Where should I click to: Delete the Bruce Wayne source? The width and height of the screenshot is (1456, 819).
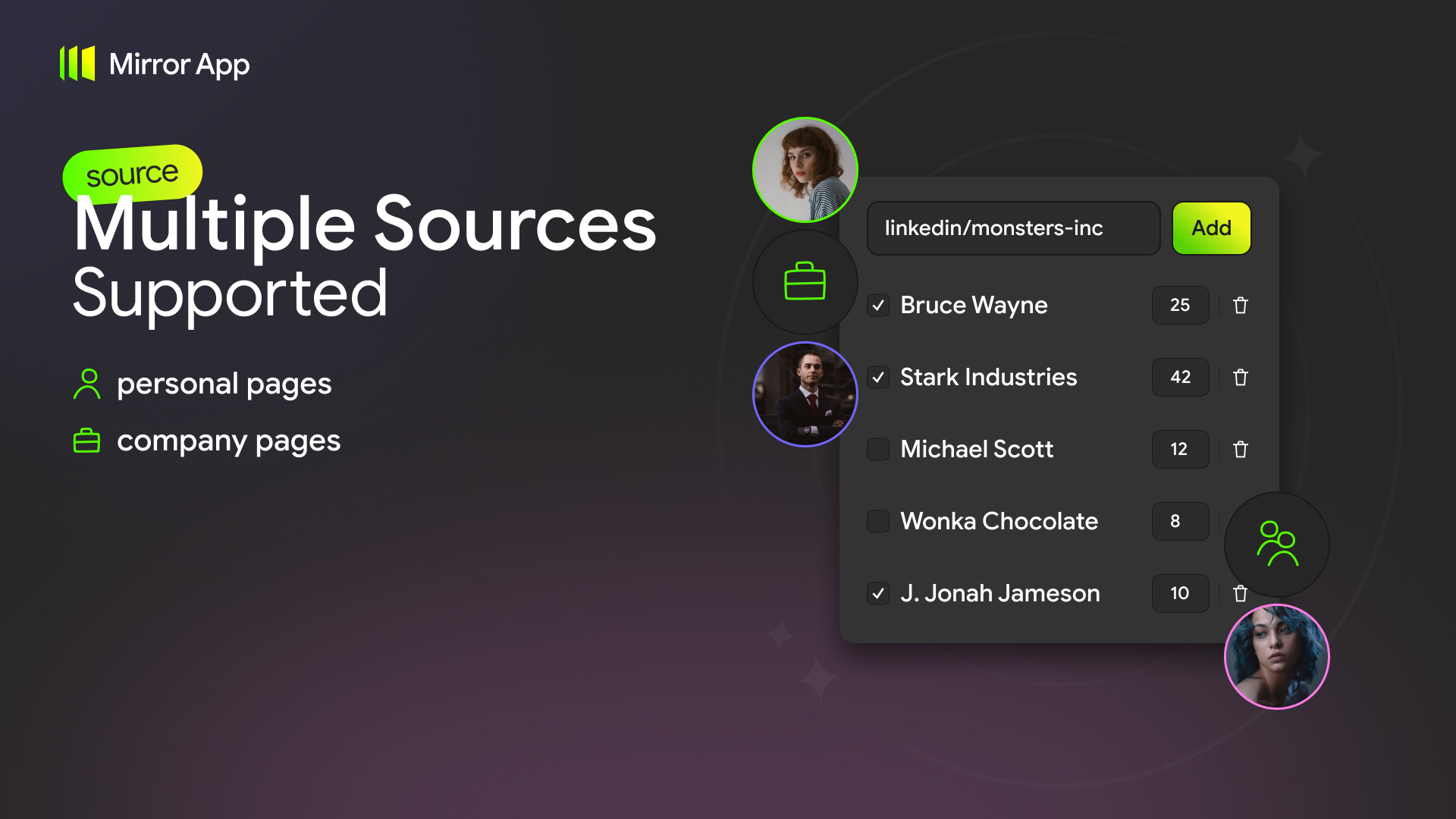pyautogui.click(x=1241, y=306)
